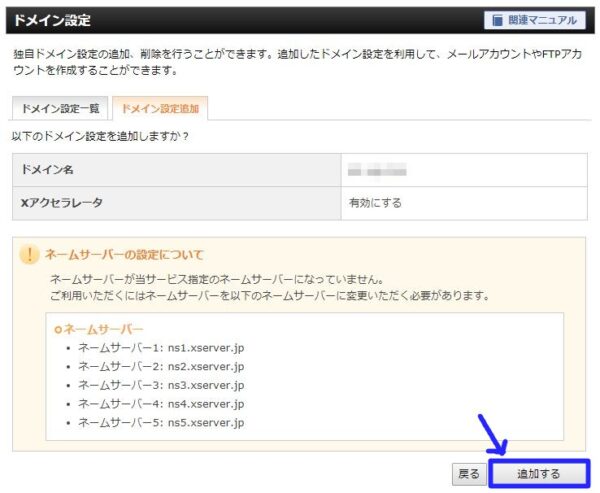
Task: Open the 関連マニュアル manual button
Action: tap(535, 20)
